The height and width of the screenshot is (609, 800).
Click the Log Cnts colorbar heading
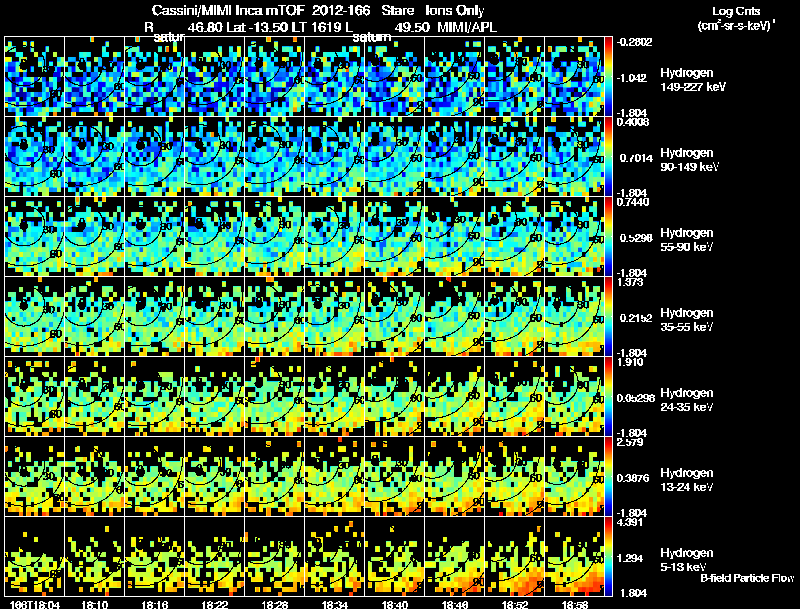point(736,11)
